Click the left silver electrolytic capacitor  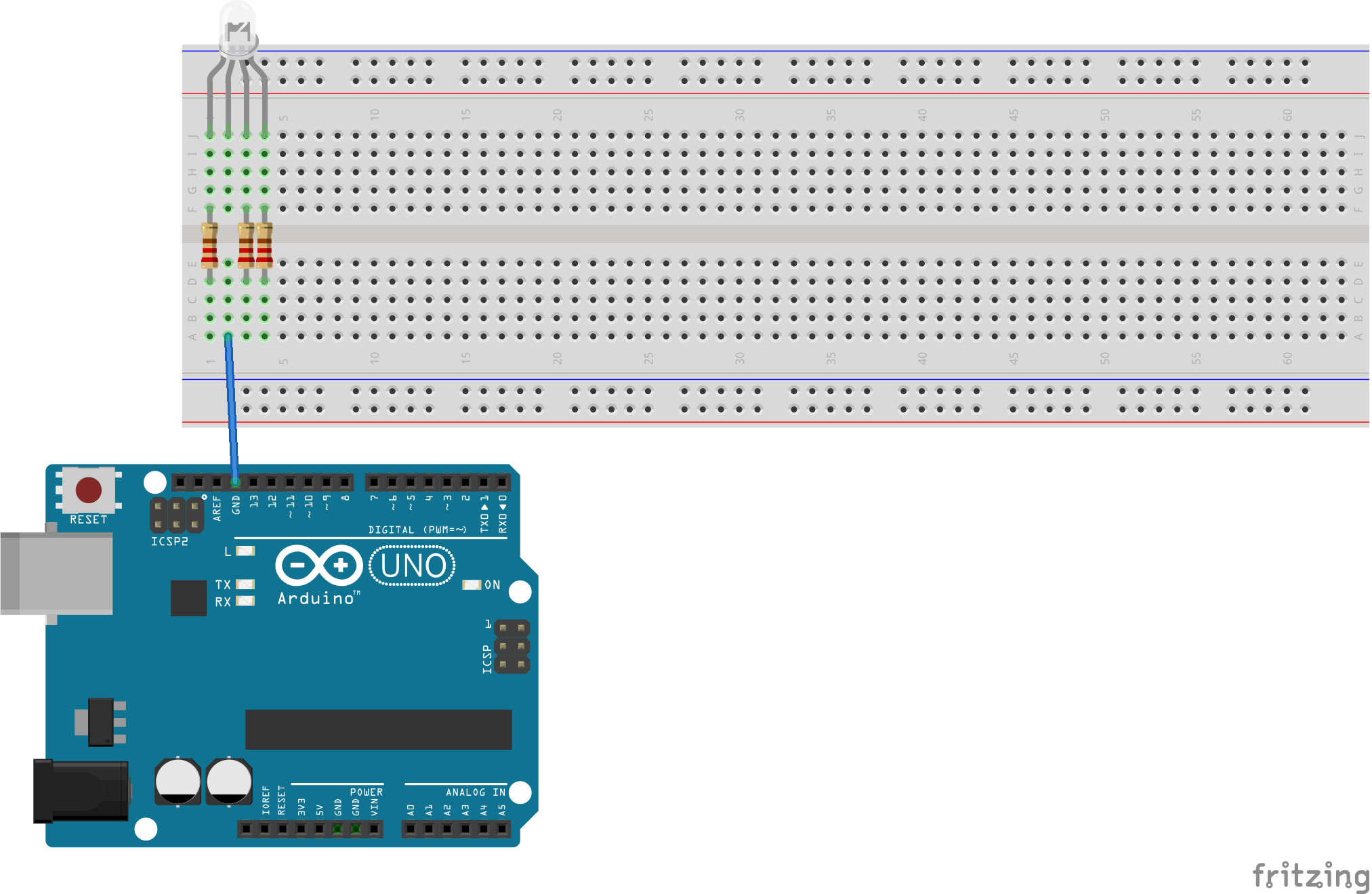pyautogui.click(x=178, y=781)
